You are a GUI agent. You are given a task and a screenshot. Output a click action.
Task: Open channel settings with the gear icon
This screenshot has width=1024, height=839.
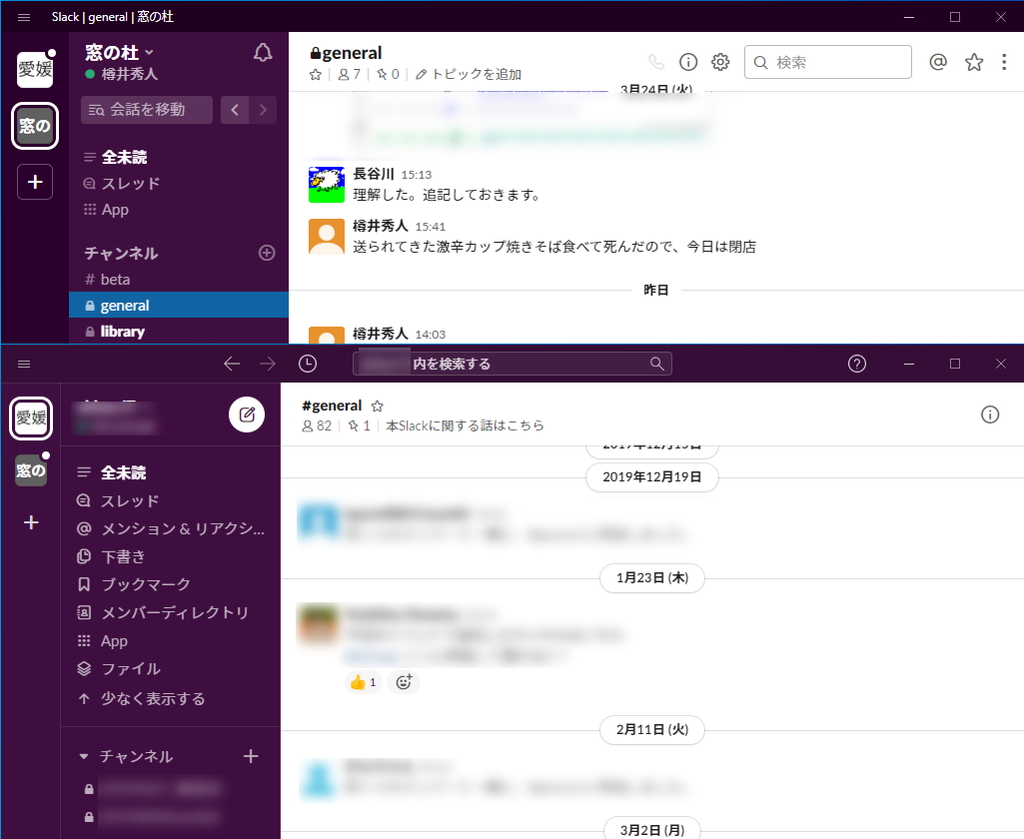(720, 62)
